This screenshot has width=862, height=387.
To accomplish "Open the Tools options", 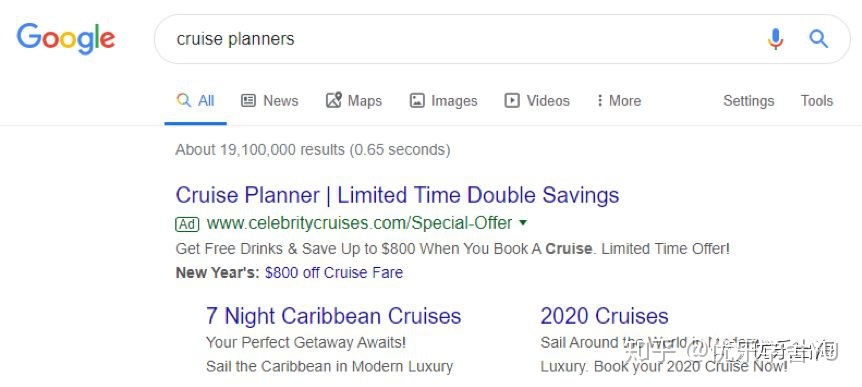I will [816, 101].
